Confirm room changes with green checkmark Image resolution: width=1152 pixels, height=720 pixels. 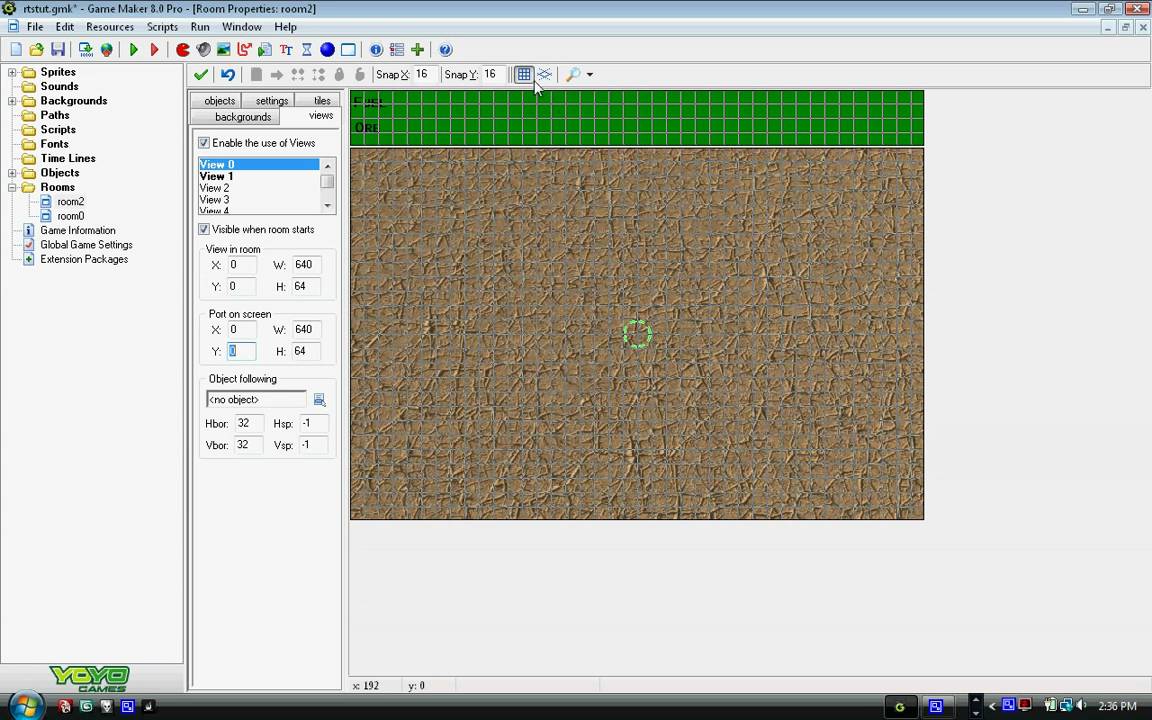(x=201, y=74)
